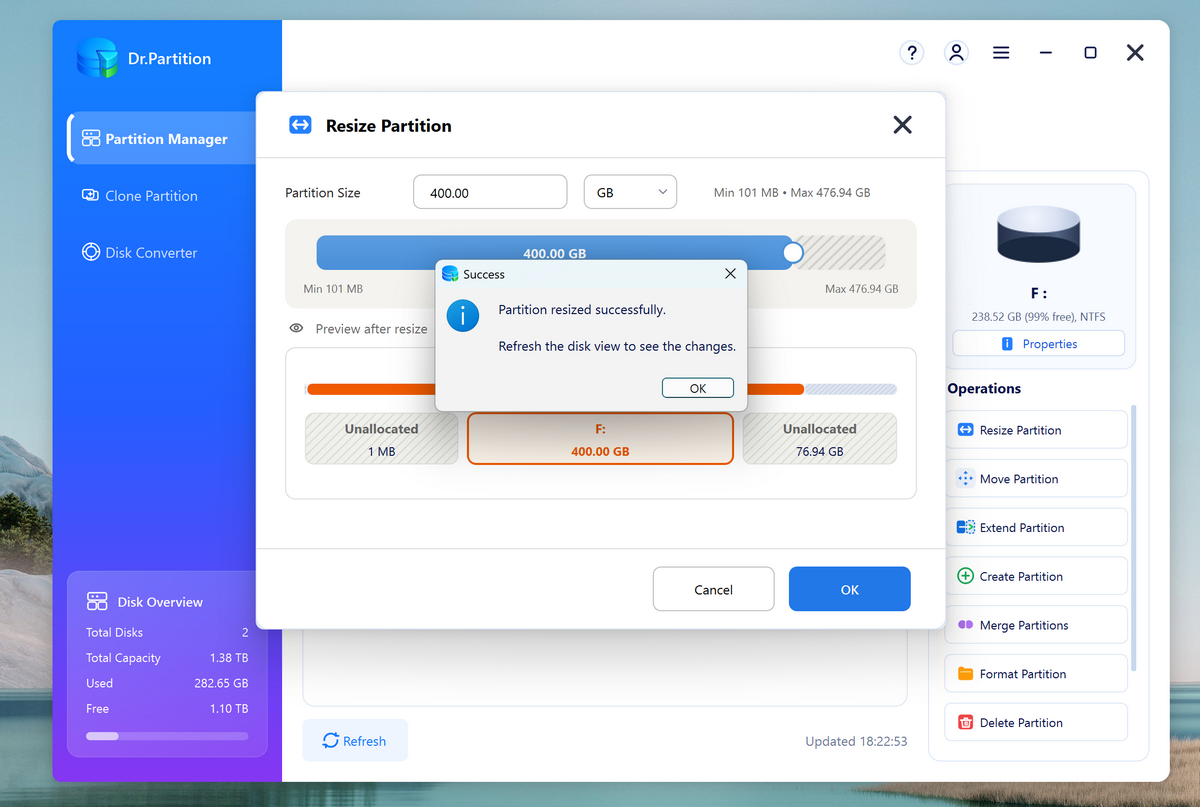The height and width of the screenshot is (807, 1200).
Task: Click the Partition Size input field
Action: pos(490,192)
